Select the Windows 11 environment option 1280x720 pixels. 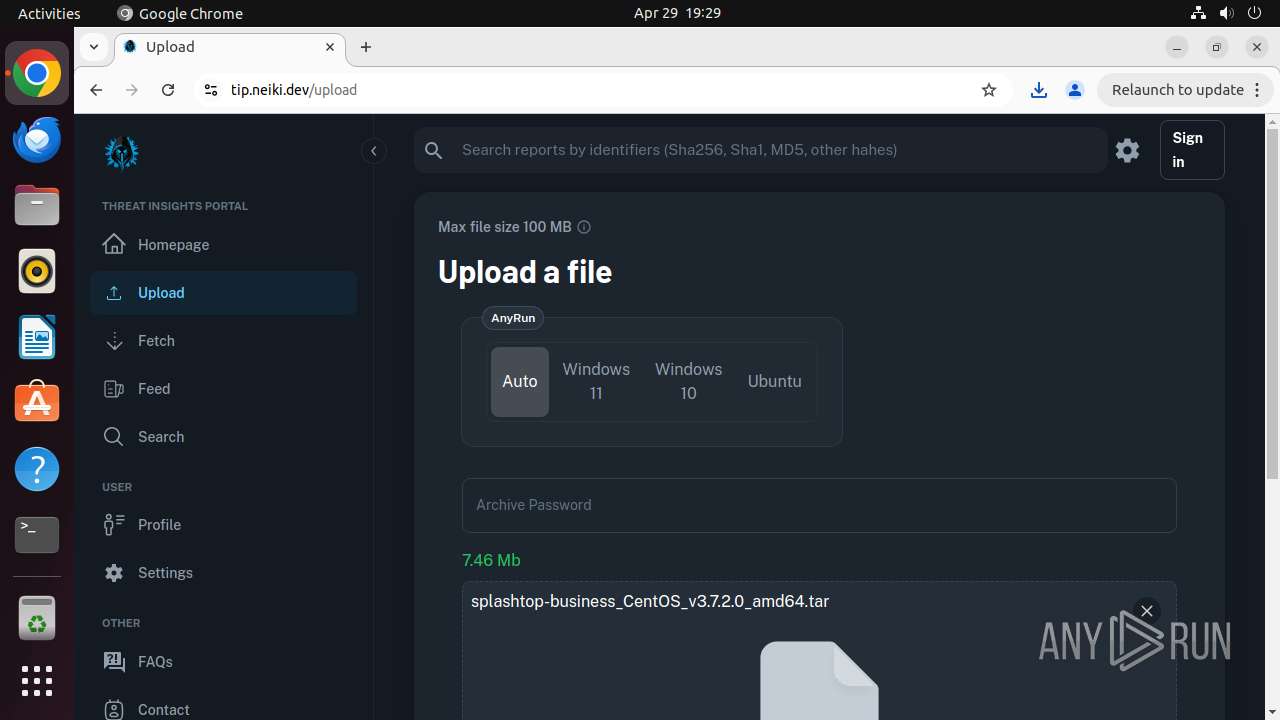tap(596, 381)
